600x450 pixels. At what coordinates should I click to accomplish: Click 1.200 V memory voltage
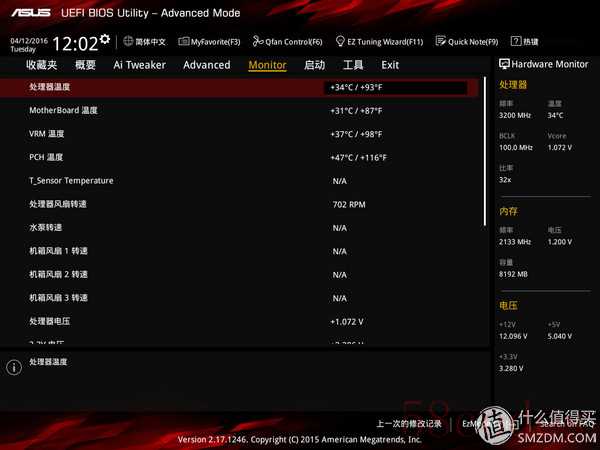click(560, 242)
